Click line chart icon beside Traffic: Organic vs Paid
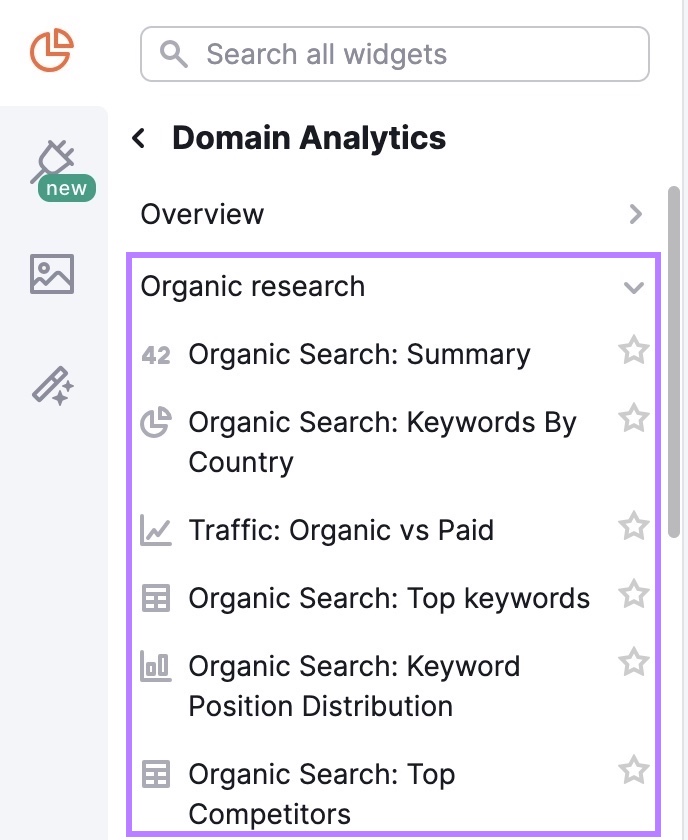This screenshot has width=688, height=840. 156,530
